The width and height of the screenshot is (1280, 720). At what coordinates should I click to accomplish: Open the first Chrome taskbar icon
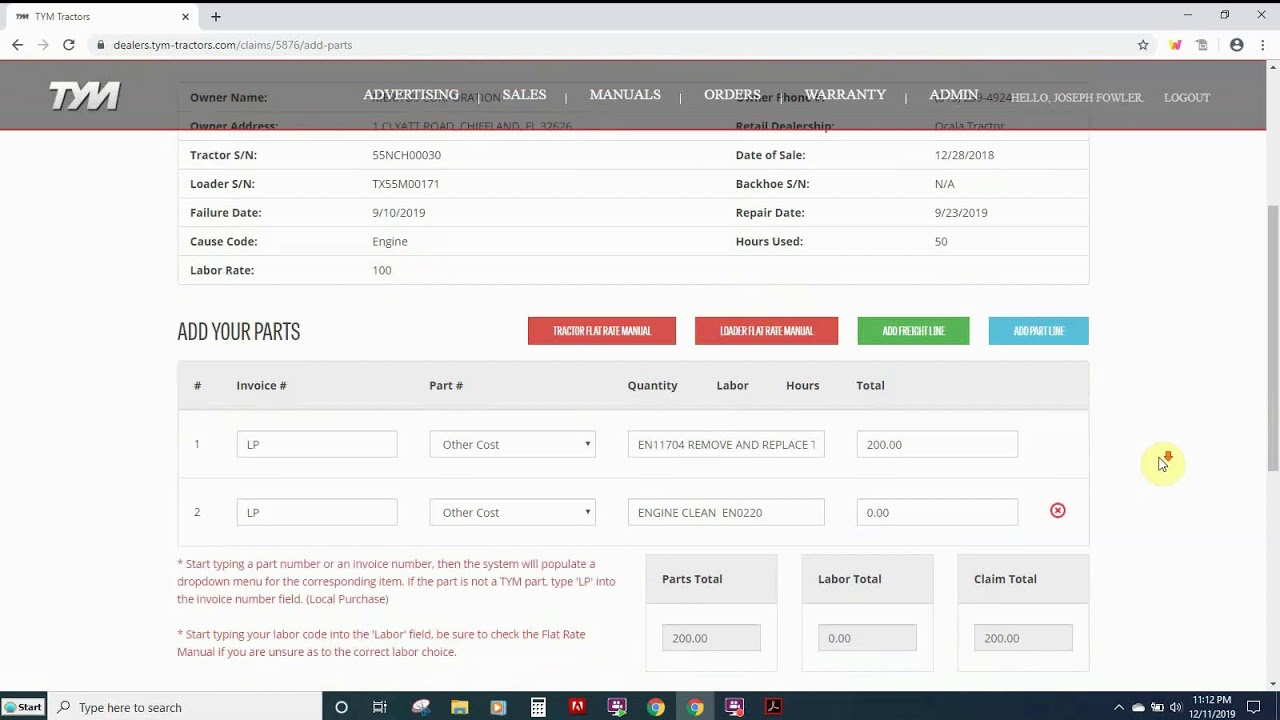point(656,707)
